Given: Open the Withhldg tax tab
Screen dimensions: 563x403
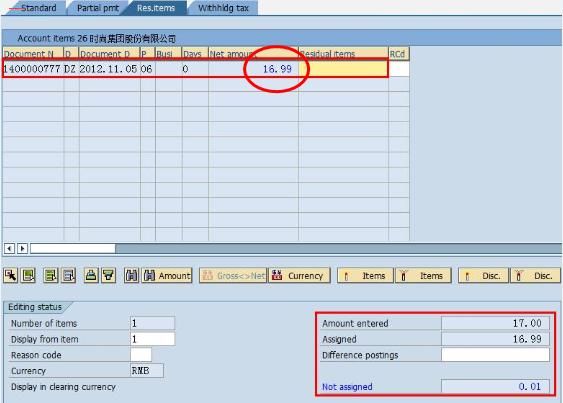Looking at the screenshot, I should (223, 8).
